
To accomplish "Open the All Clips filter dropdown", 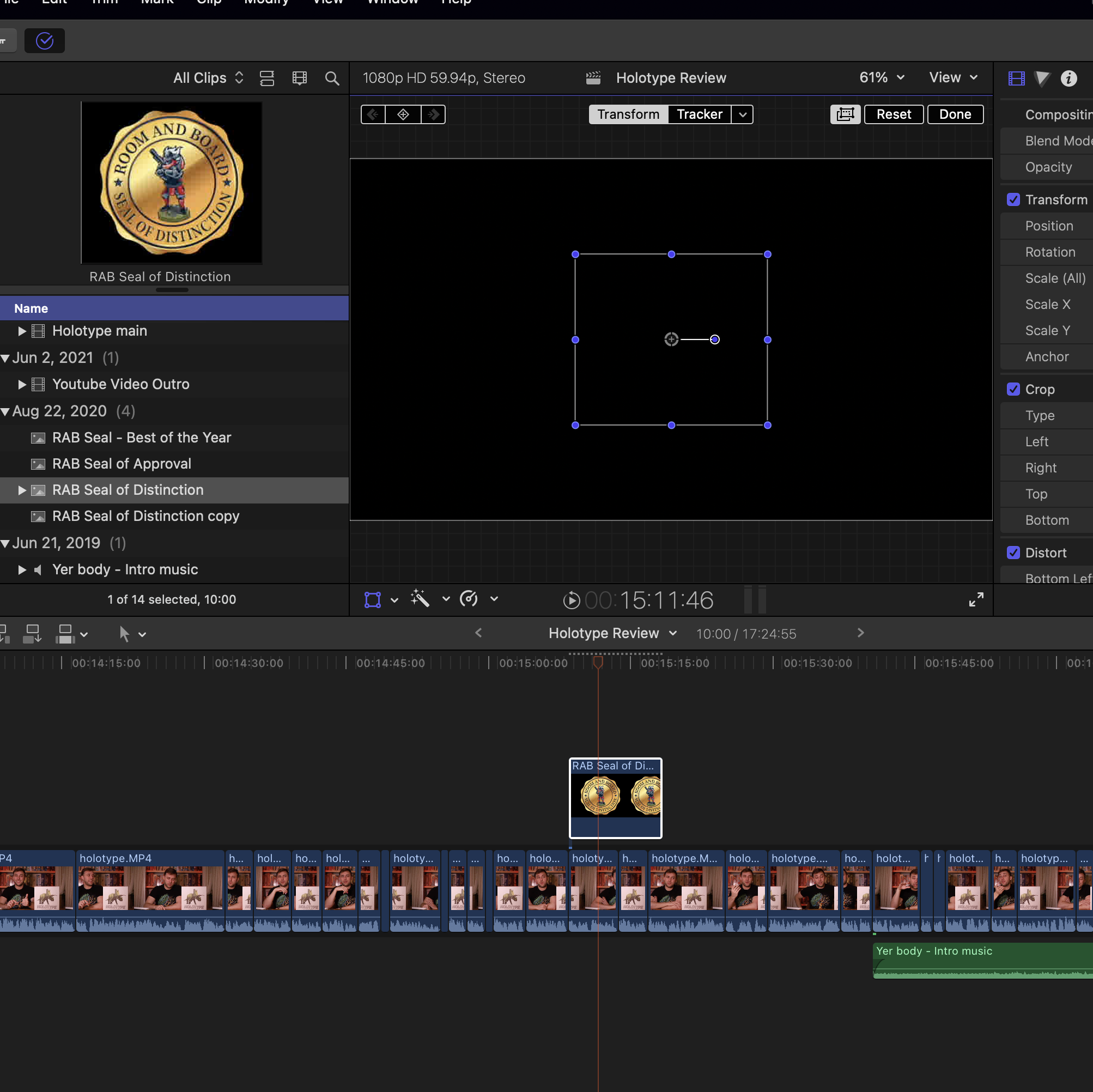I will 208,78.
